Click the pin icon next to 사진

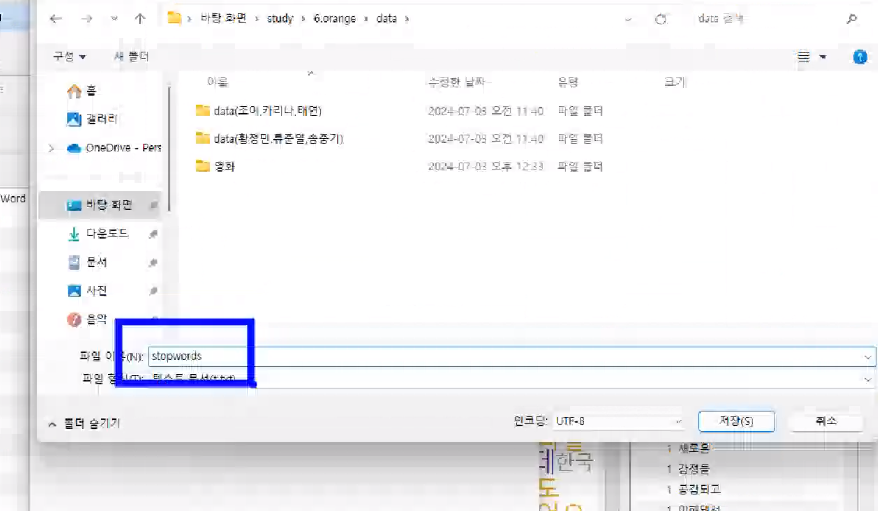[153, 291]
